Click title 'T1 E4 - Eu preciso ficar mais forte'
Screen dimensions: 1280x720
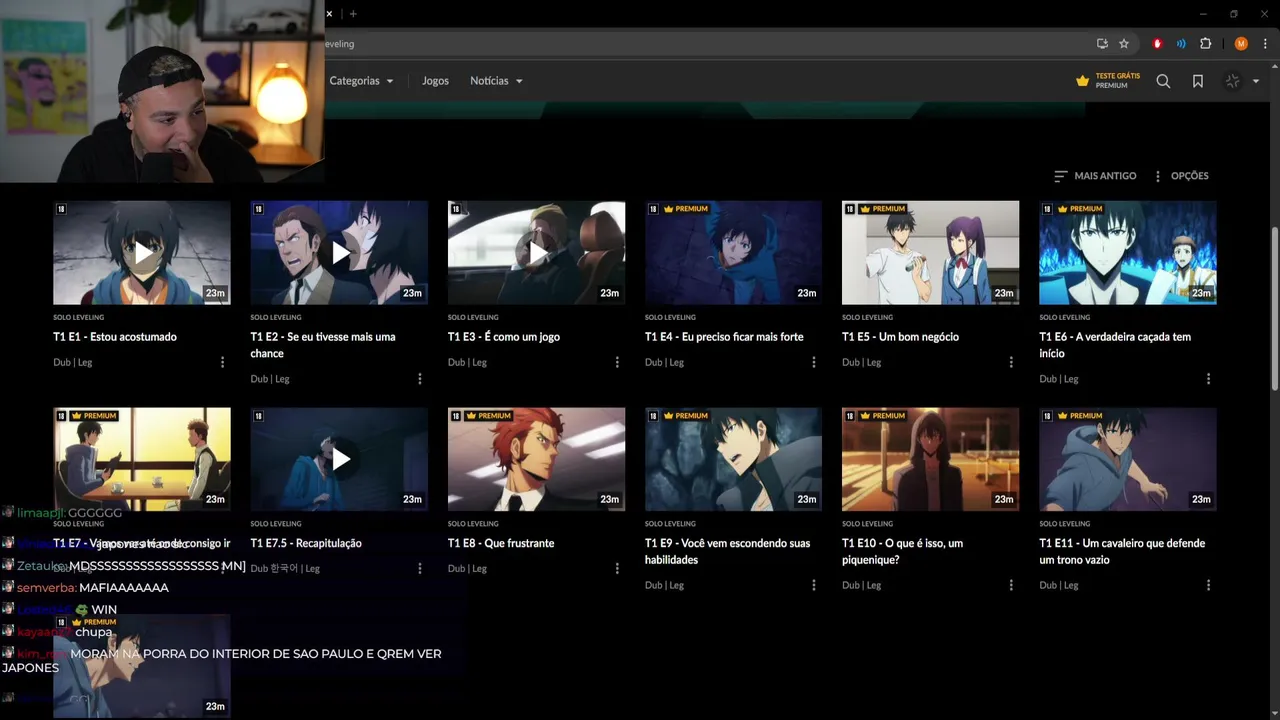tap(724, 337)
